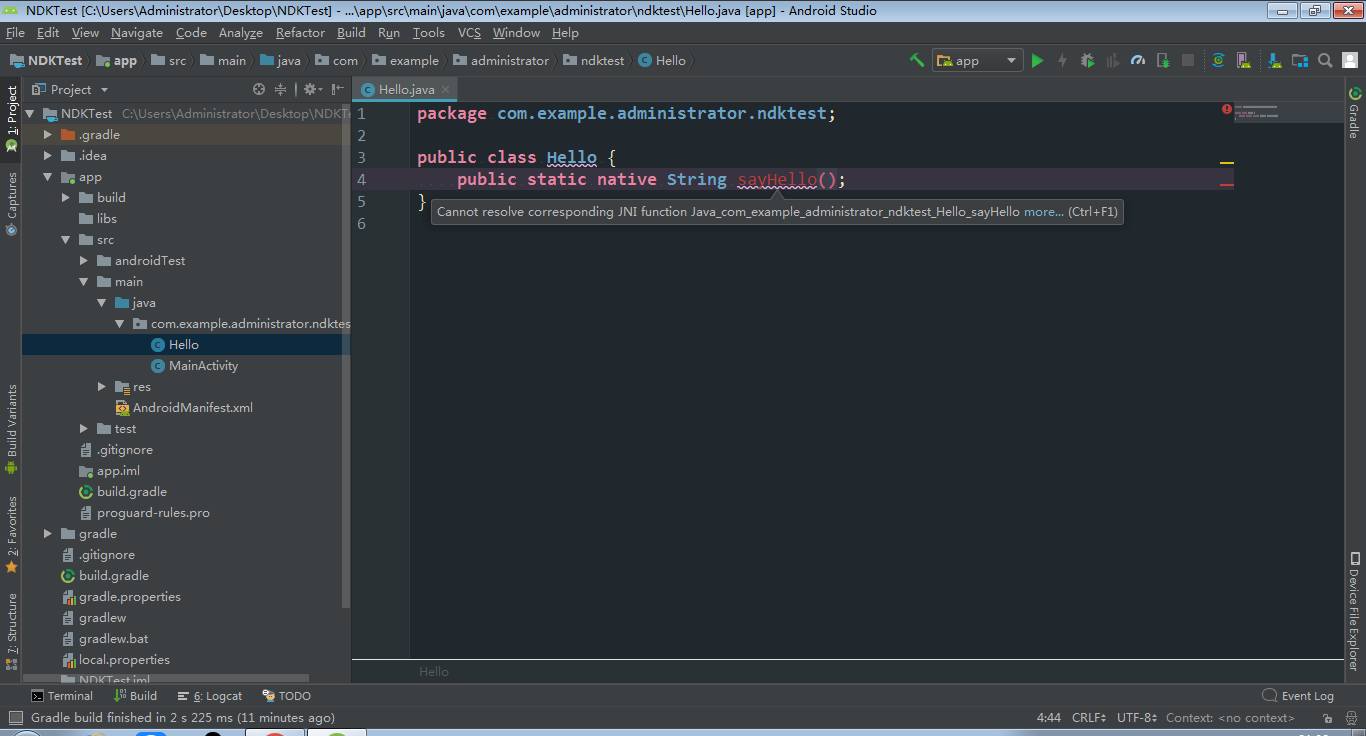
Task: Expand the androidTest folder arrow
Action: coord(84,261)
